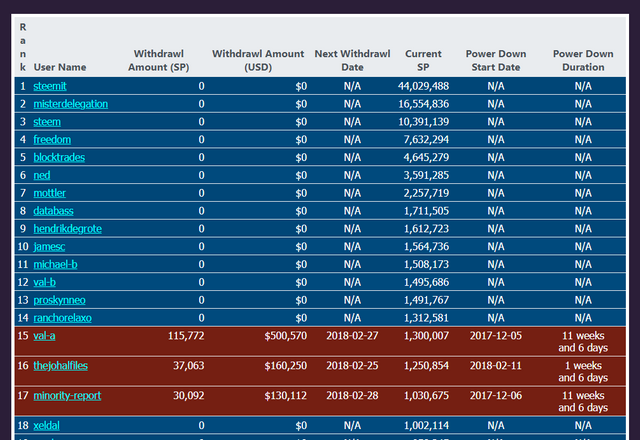
Task: Select the 30,092 withdrawal SP amount
Action: point(189,396)
